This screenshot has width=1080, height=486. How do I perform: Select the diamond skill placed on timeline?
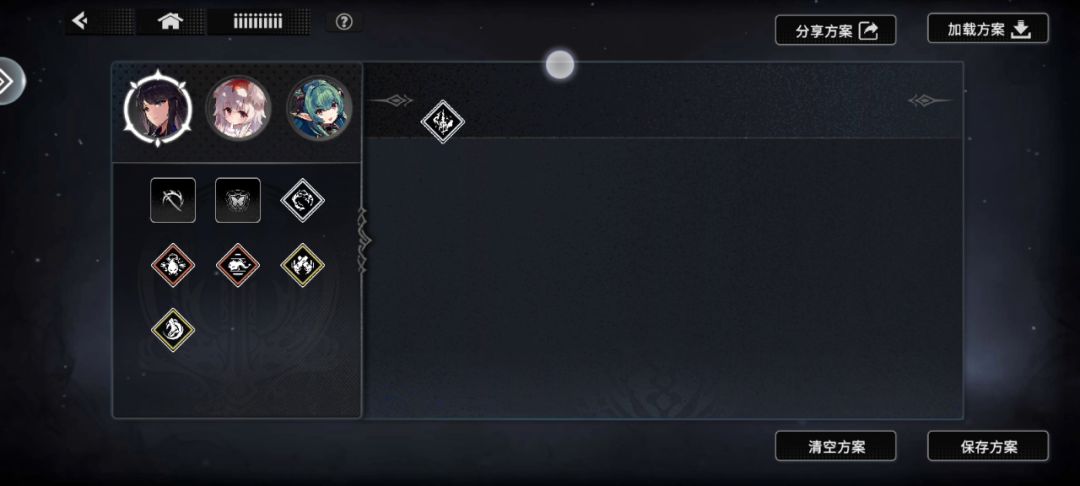(x=443, y=122)
